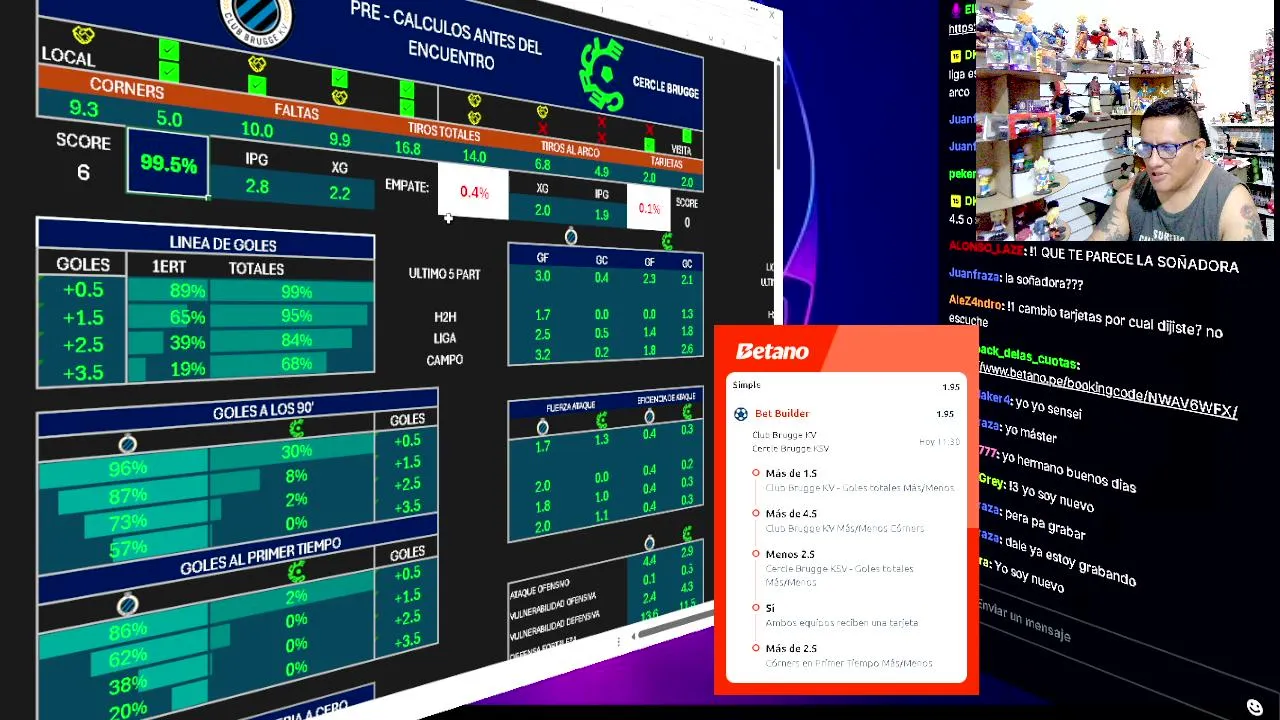
Task: Click the GOLES A LOS 90' header
Action: pyautogui.click(x=263, y=411)
